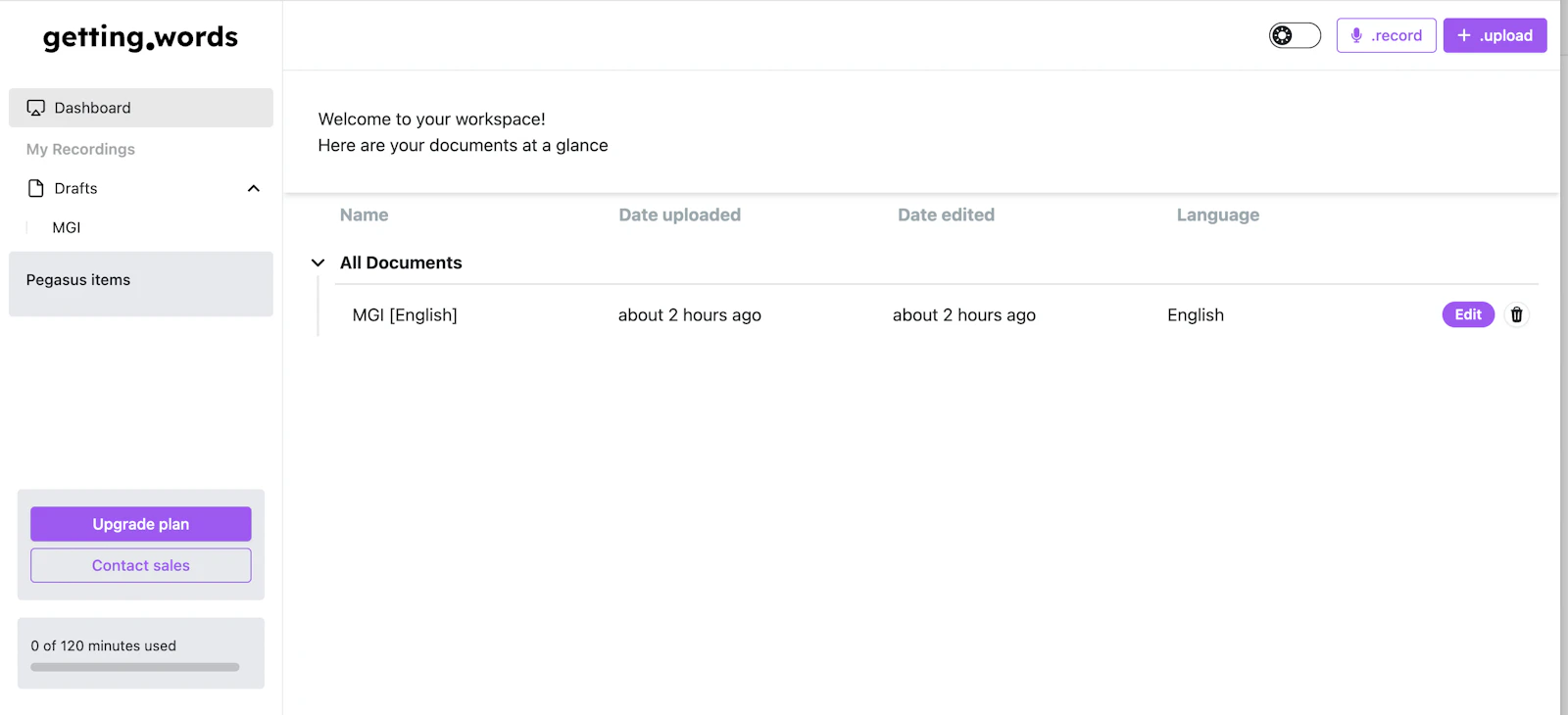Viewport: 1568px width, 715px height.
Task: Click the Contact sales button
Action: point(141,565)
